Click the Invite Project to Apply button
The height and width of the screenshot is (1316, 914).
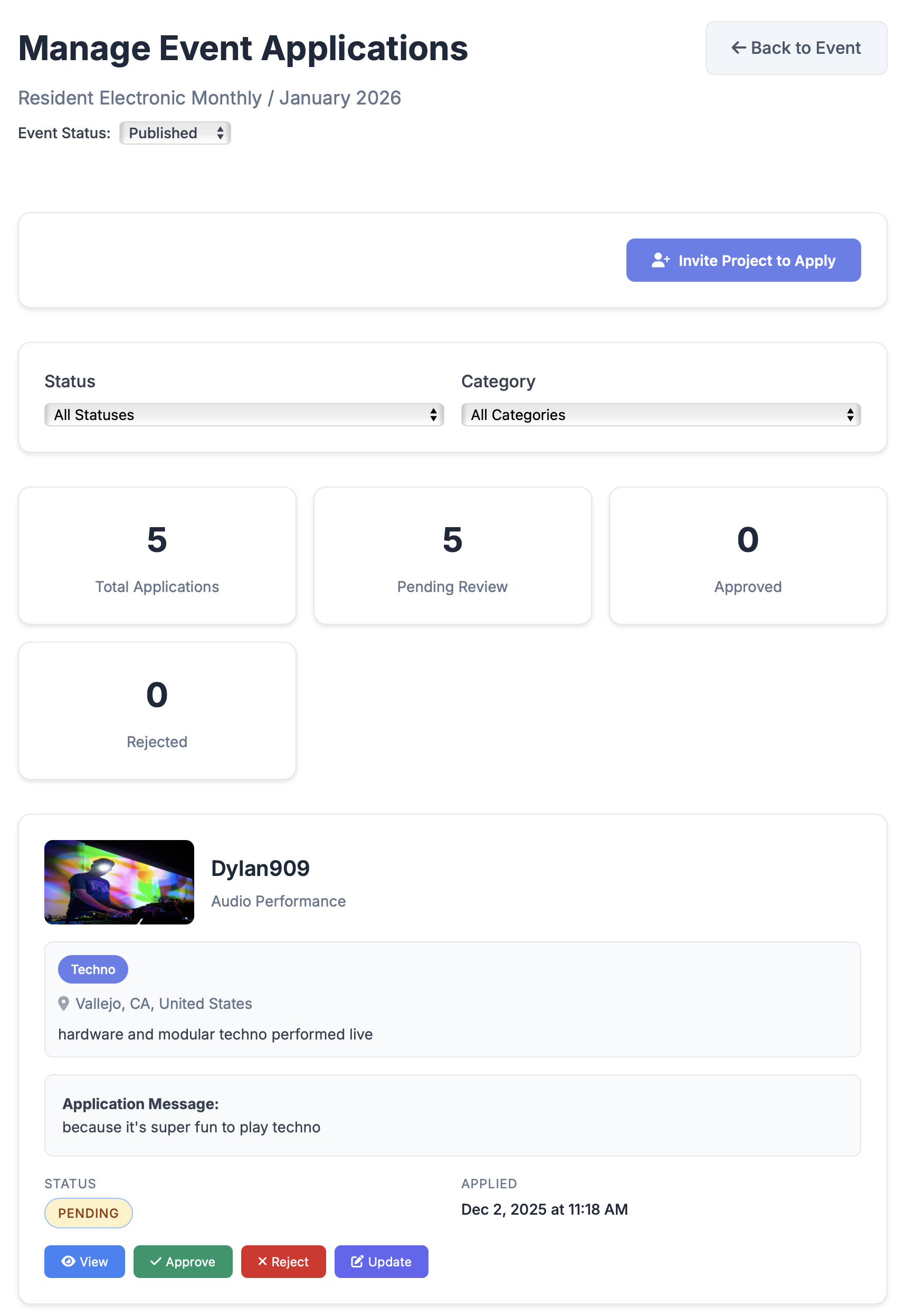tap(744, 260)
